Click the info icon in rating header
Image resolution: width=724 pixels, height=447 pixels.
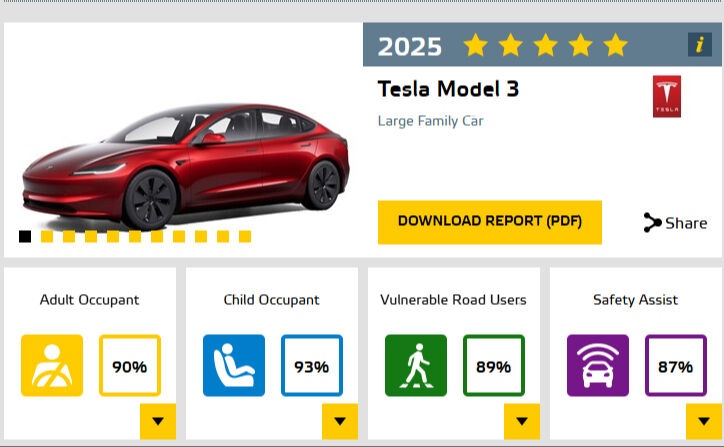coord(699,45)
